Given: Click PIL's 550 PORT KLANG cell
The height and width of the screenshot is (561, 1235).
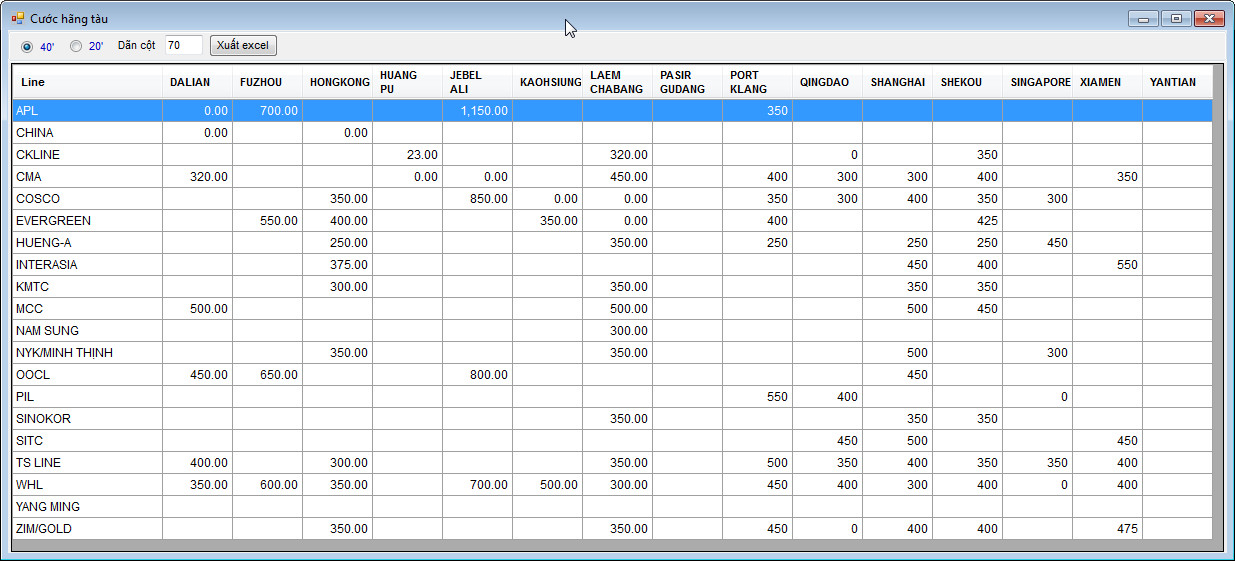Looking at the screenshot, I should [x=757, y=396].
